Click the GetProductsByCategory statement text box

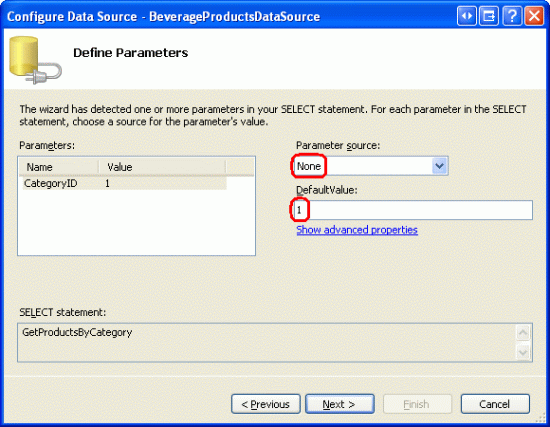pyautogui.click(x=267, y=342)
